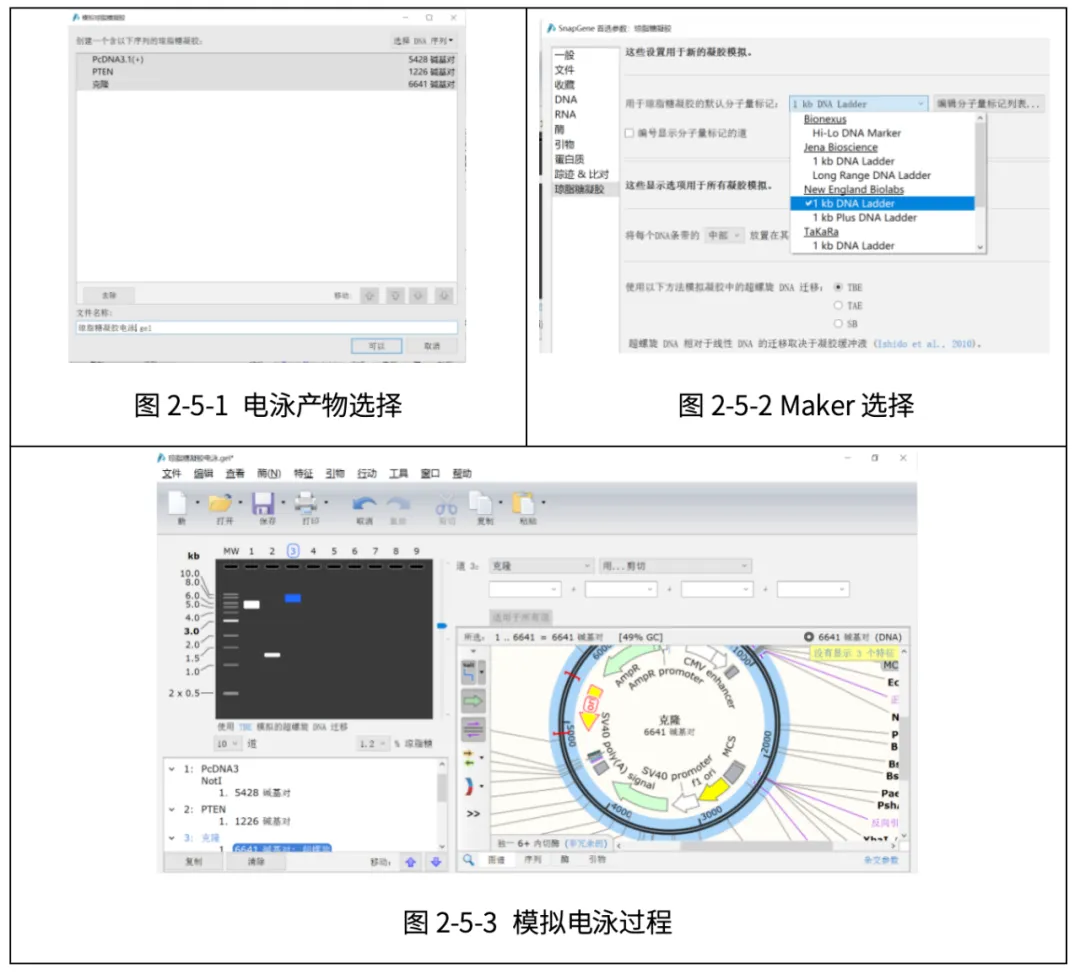
Task: Click the Ishido et al., 2010 reference link
Action: coord(926,344)
